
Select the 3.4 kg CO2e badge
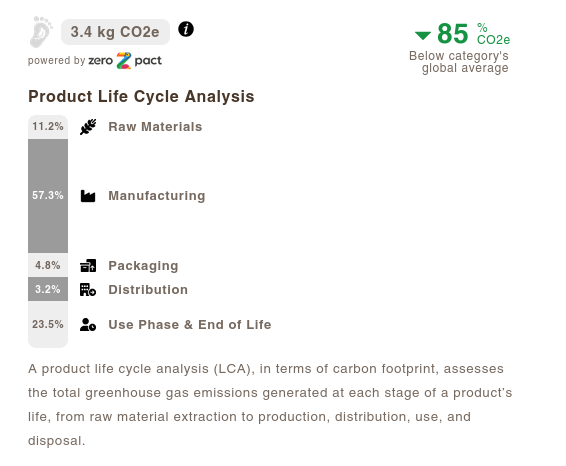pyautogui.click(x=115, y=32)
